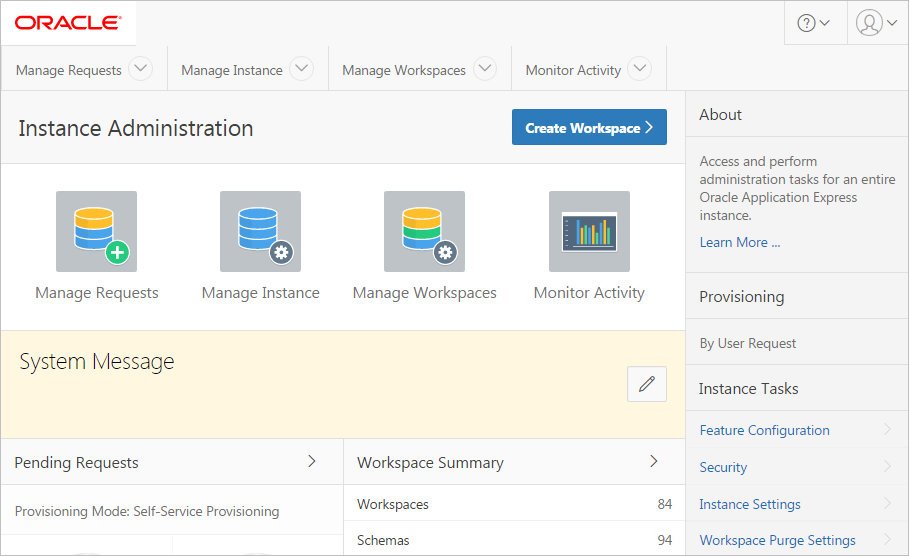Image resolution: width=909 pixels, height=556 pixels.
Task: Click the Manage Workspaces menu tab
Action: point(404,70)
